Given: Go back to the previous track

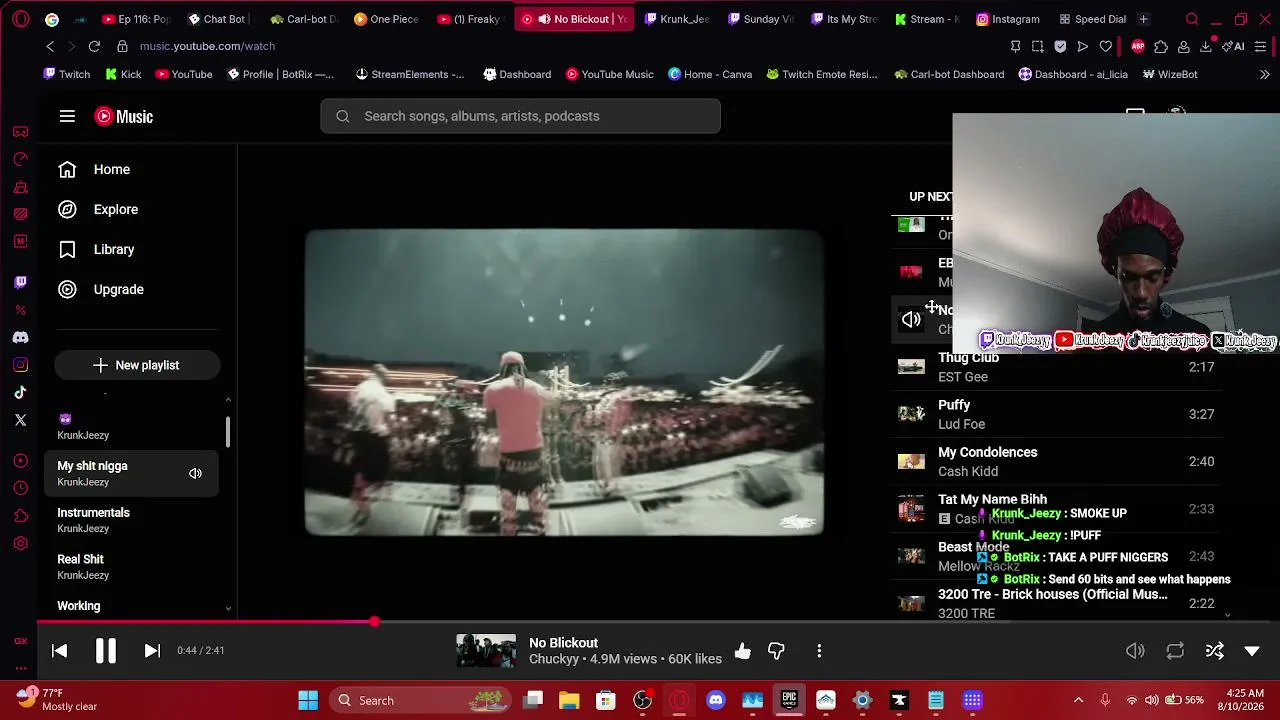Looking at the screenshot, I should click(59, 651).
